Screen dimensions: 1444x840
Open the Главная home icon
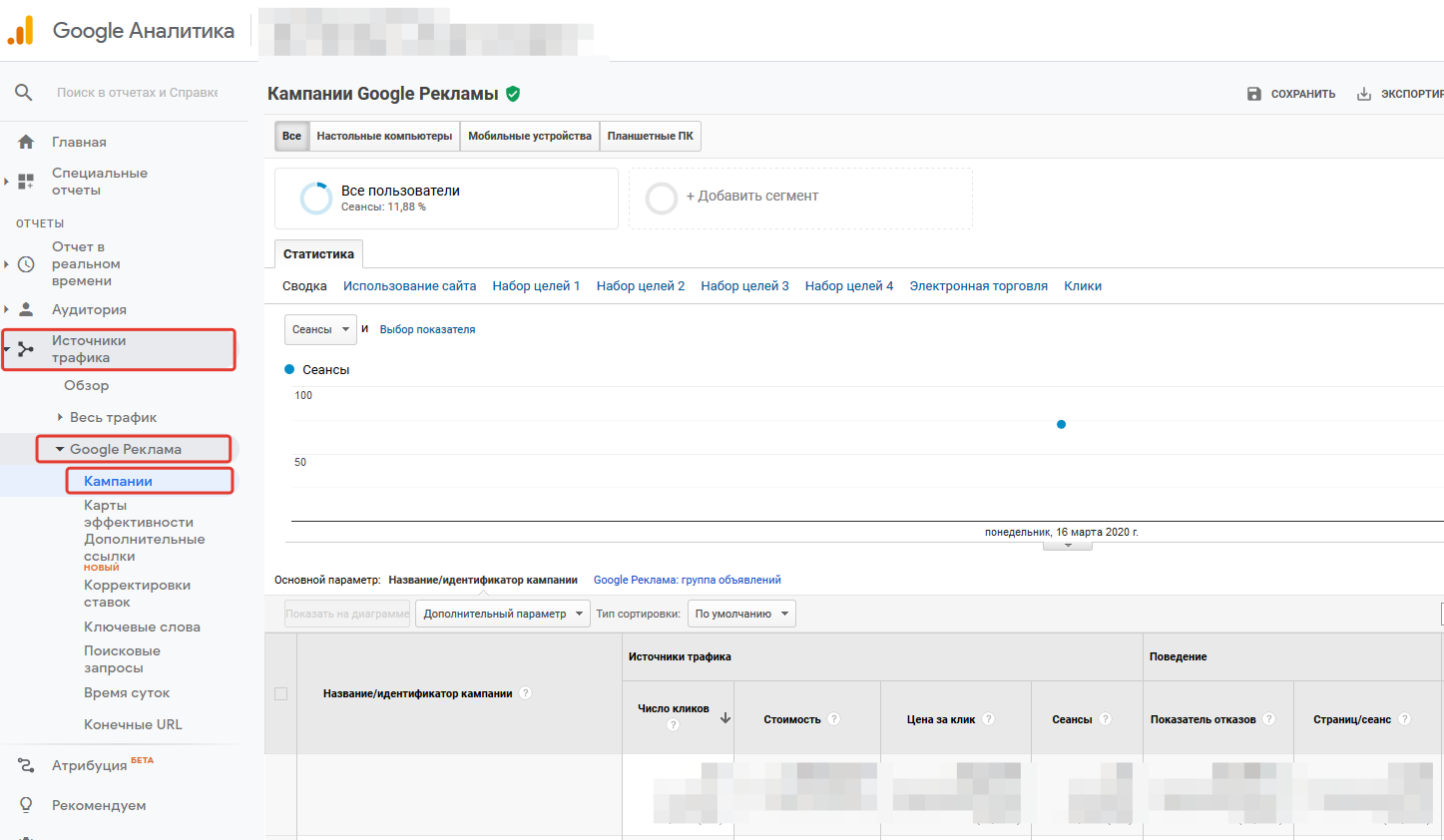coord(26,142)
